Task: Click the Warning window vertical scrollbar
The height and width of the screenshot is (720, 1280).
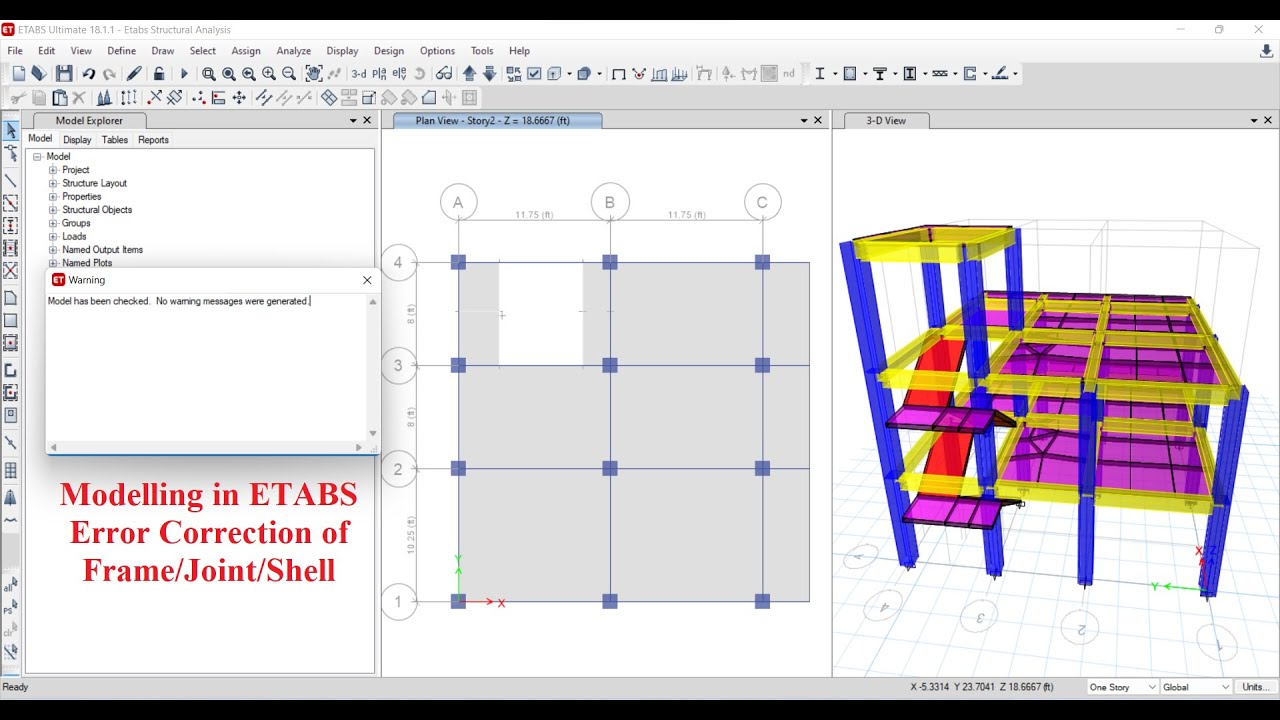Action: (x=373, y=367)
